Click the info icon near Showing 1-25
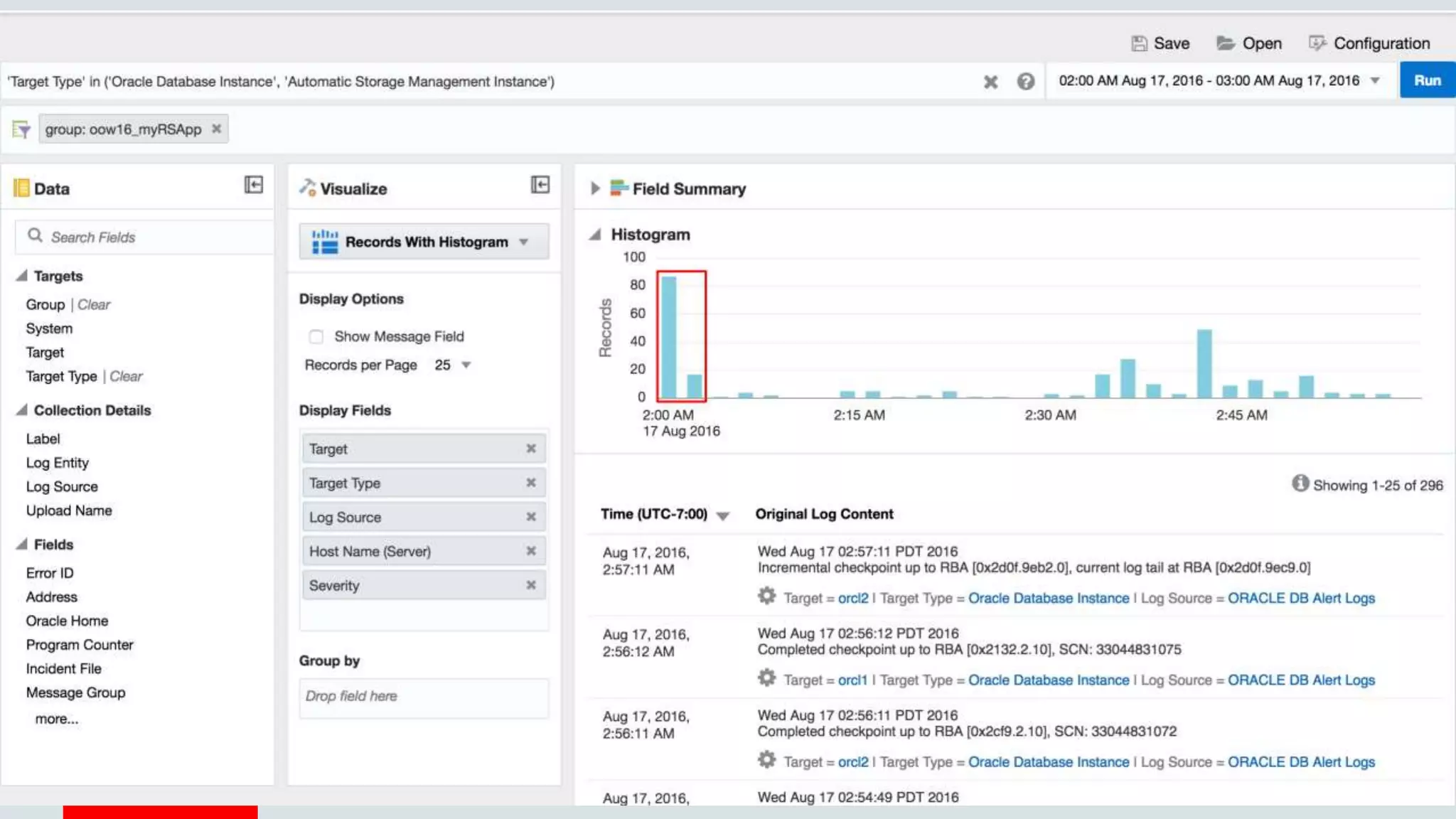1456x819 pixels. [1300, 483]
